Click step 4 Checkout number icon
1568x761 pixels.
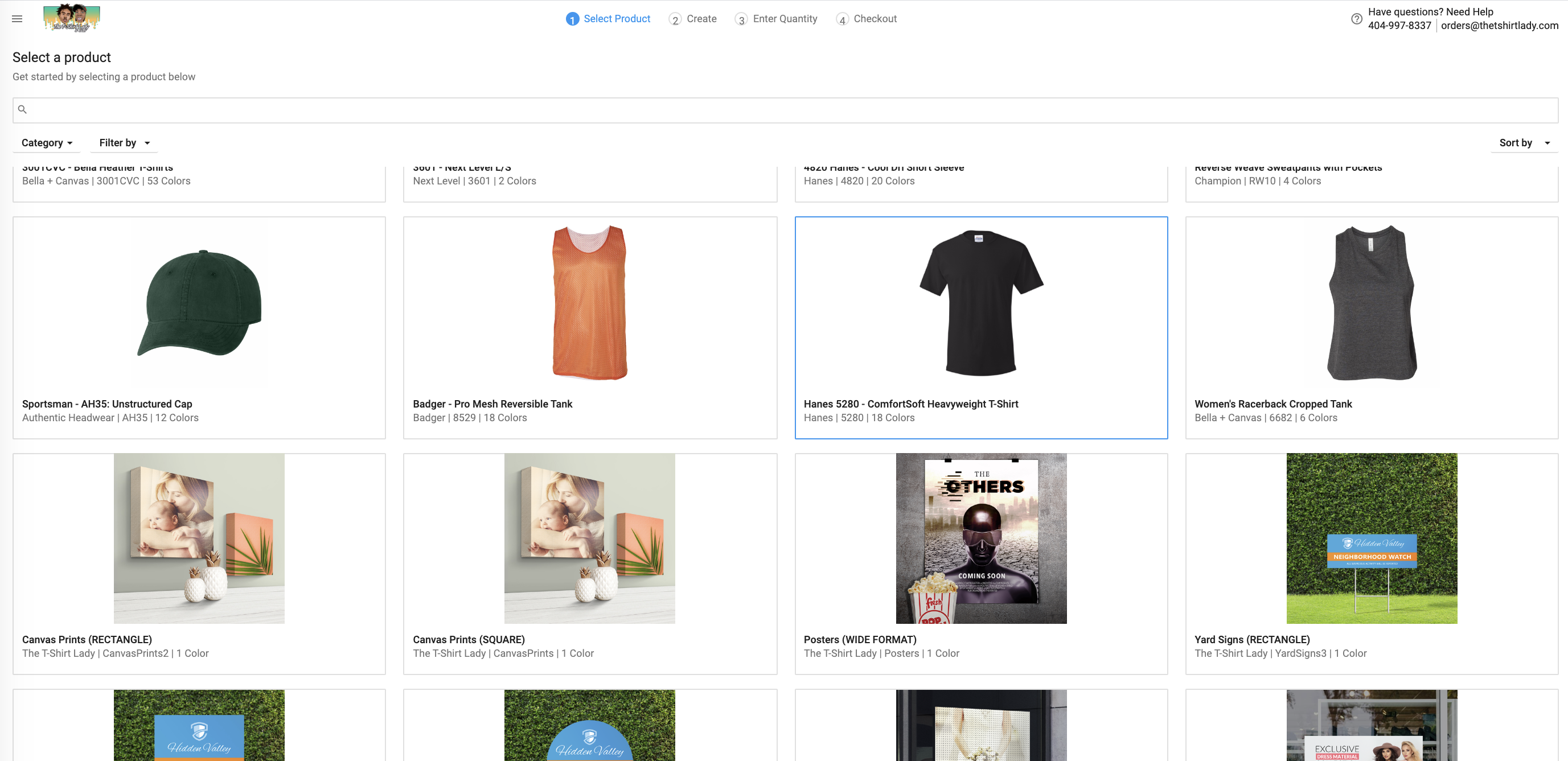(842, 19)
